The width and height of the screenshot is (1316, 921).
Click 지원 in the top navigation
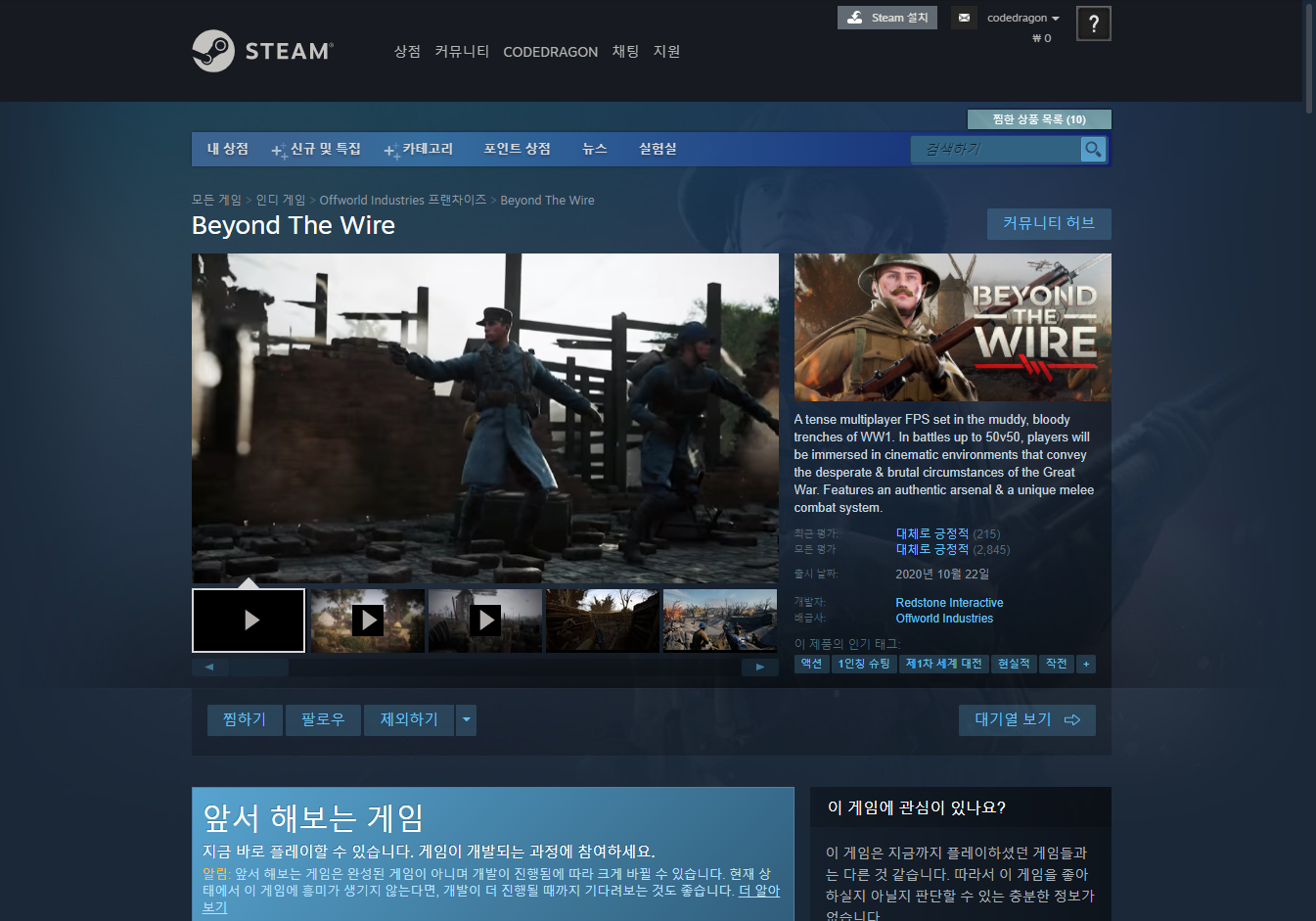coord(666,52)
